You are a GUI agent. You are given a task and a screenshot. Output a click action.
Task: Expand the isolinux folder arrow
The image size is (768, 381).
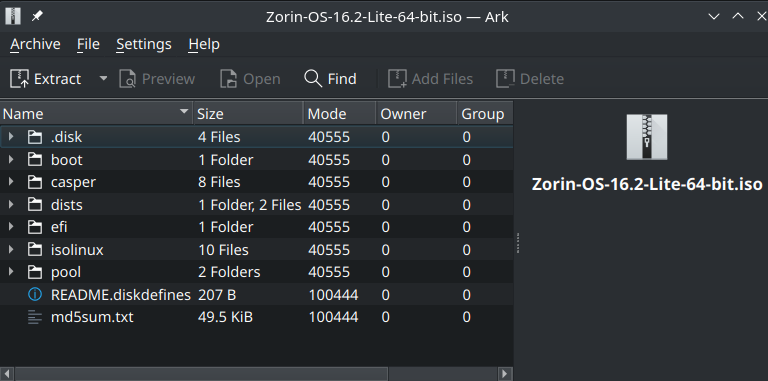[11, 250]
